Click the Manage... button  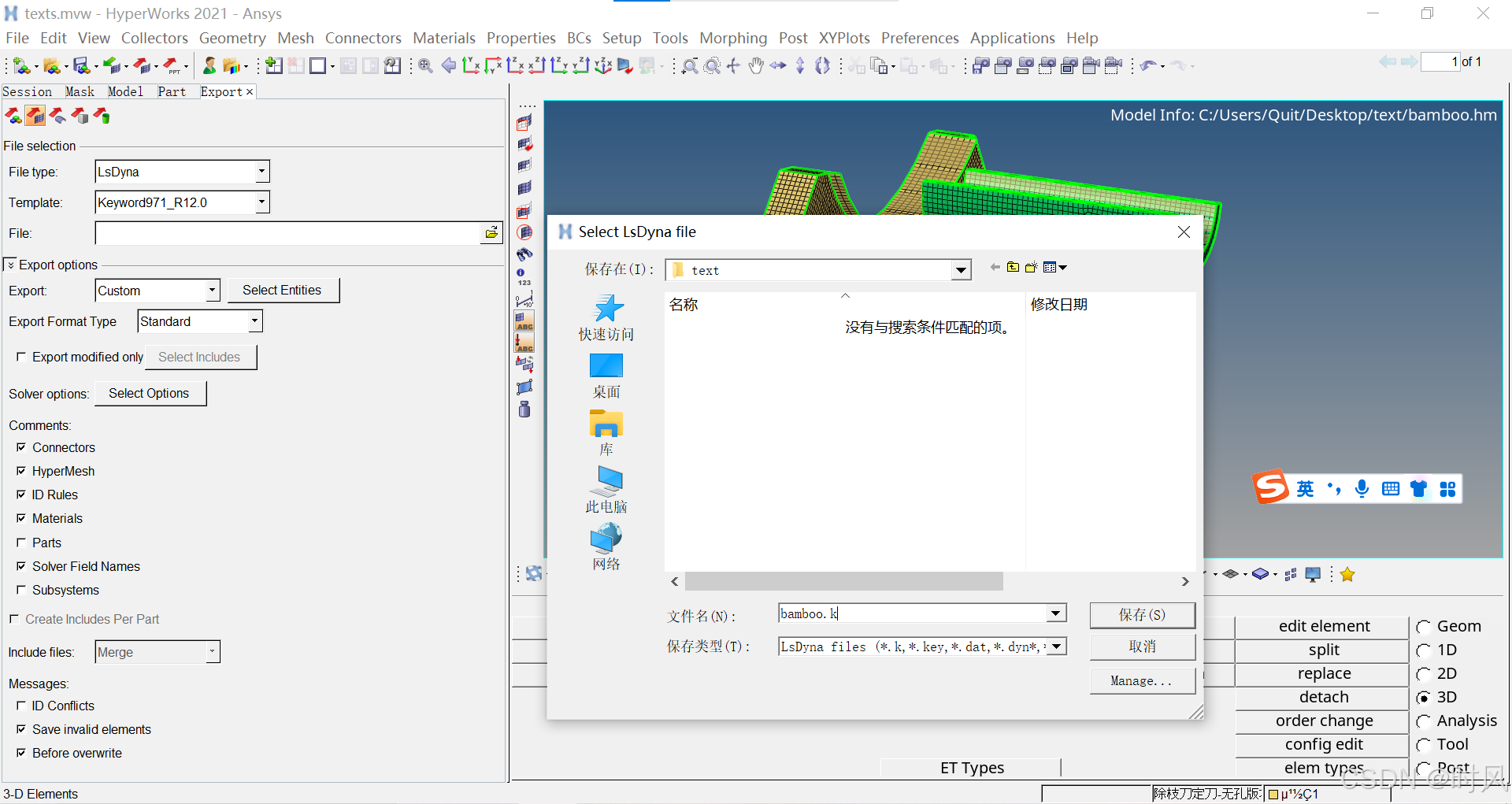[x=1142, y=681]
